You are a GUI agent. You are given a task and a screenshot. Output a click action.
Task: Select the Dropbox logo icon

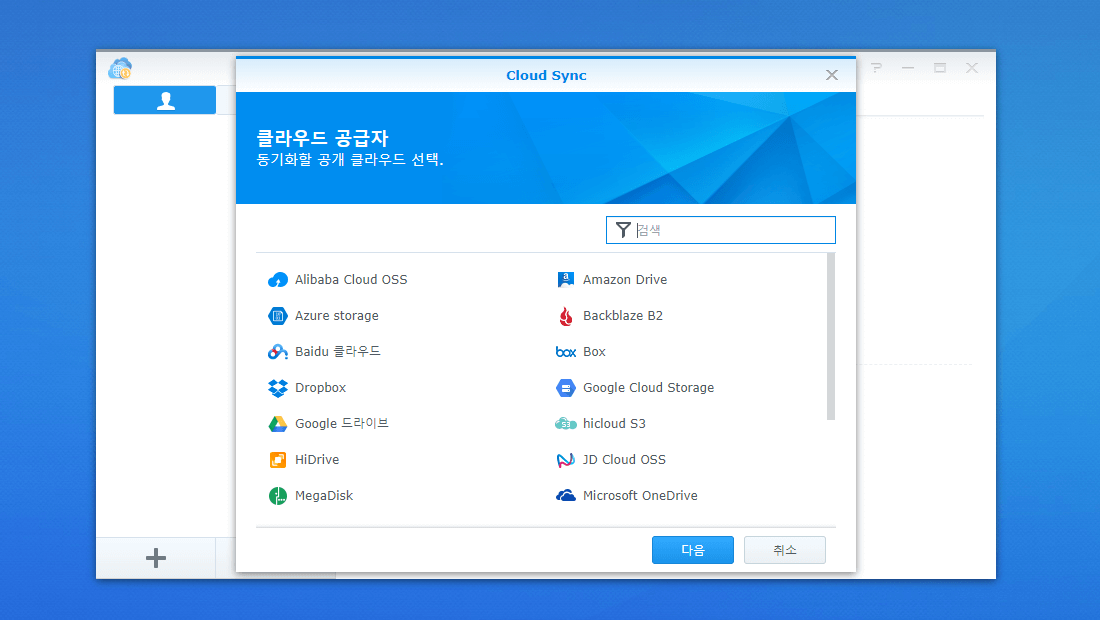(278, 388)
